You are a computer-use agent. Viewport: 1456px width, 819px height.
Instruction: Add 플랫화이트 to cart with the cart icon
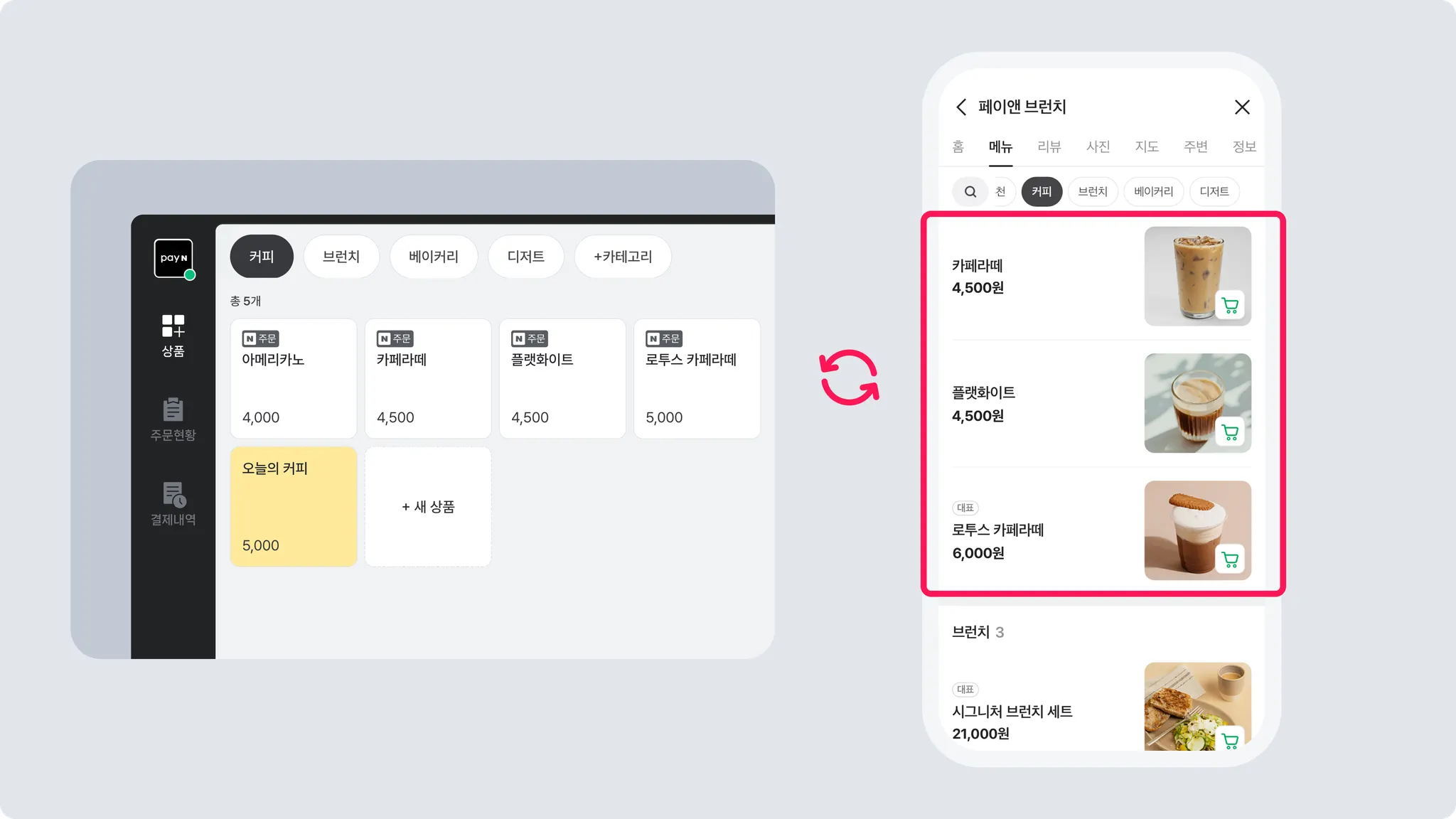(1229, 432)
